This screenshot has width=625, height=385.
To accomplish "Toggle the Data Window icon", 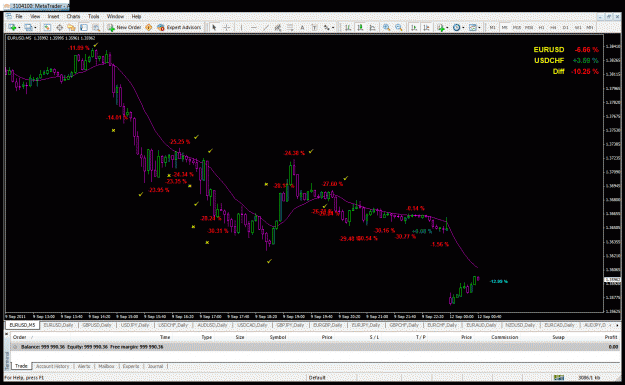I will (x=59, y=28).
